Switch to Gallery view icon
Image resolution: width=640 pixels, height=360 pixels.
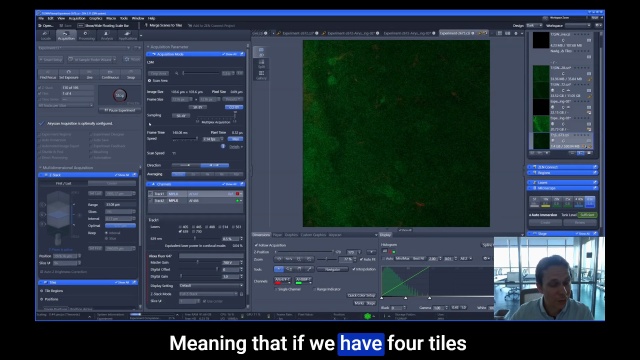(x=261, y=75)
